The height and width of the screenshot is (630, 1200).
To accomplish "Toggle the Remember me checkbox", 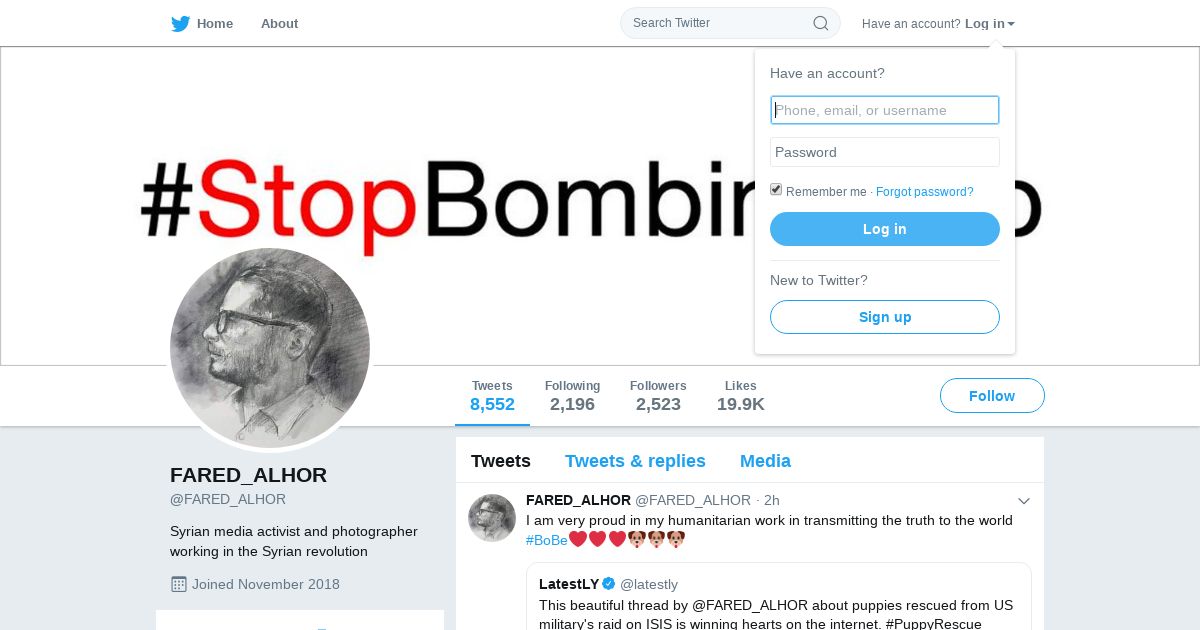I will click(776, 190).
